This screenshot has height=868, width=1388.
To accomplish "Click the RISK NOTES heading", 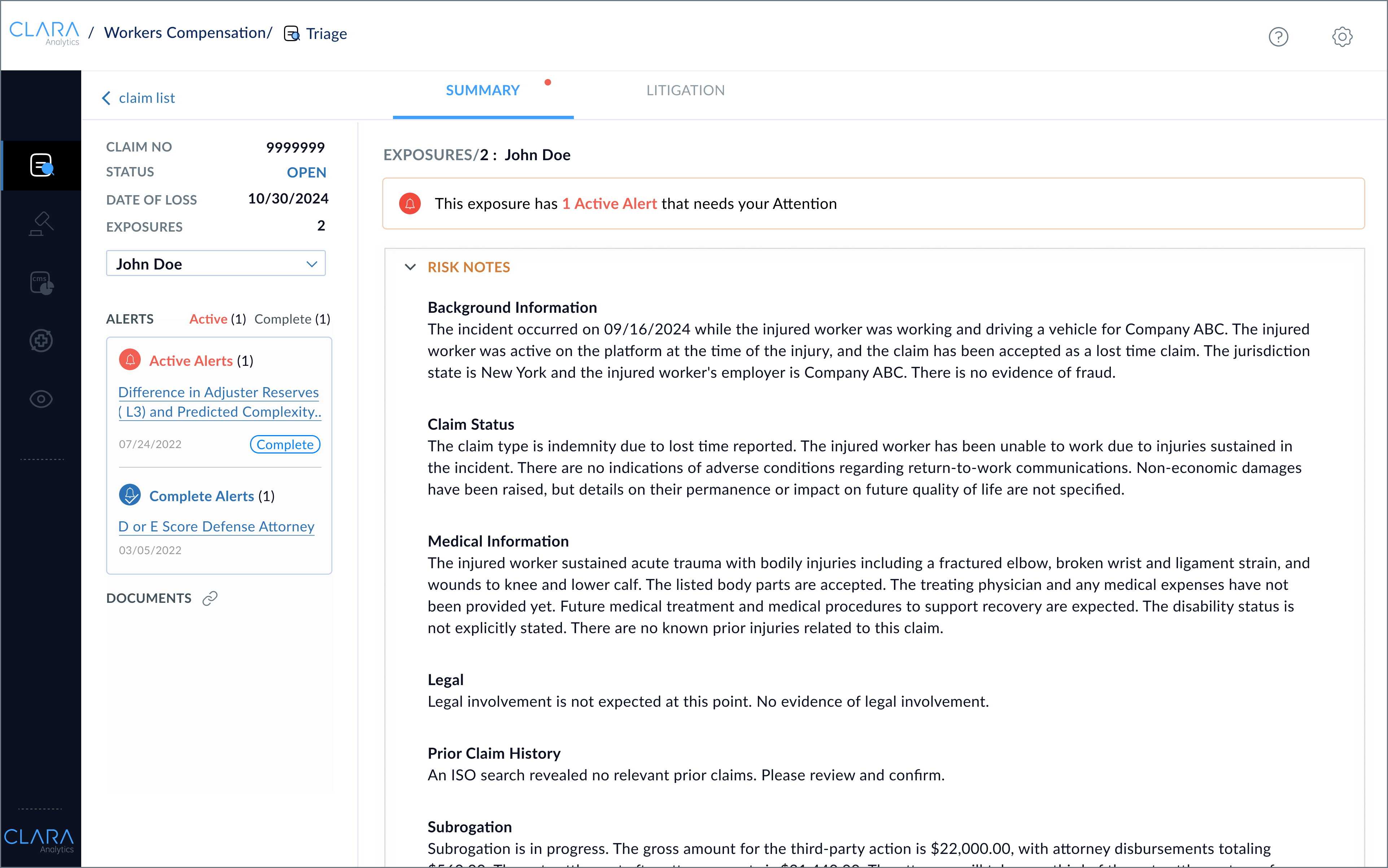I will (x=468, y=267).
